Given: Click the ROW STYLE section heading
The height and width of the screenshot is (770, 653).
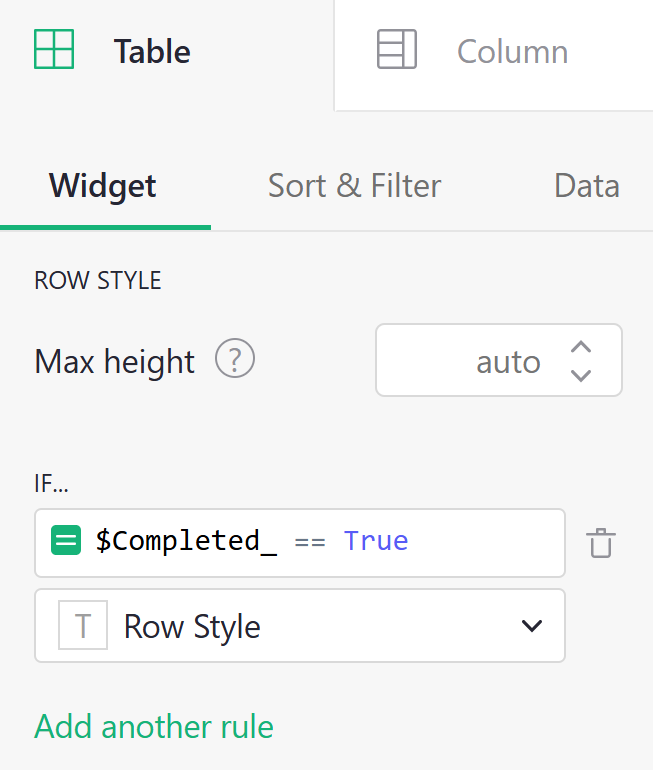Looking at the screenshot, I should (98, 281).
